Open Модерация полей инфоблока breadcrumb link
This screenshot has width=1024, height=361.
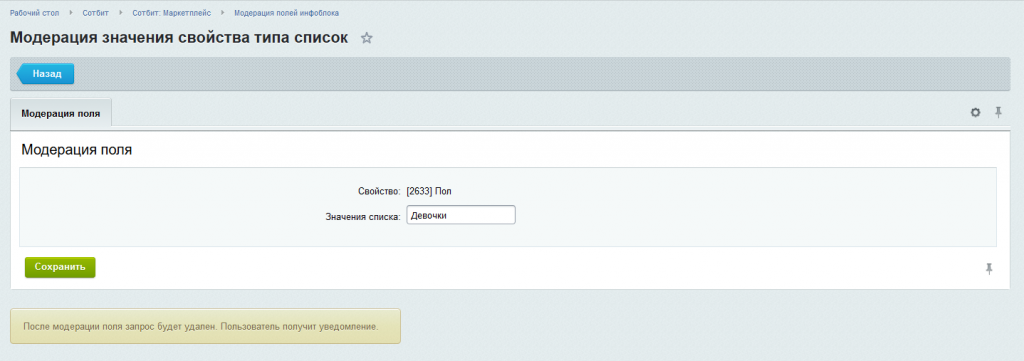pyautogui.click(x=286, y=13)
